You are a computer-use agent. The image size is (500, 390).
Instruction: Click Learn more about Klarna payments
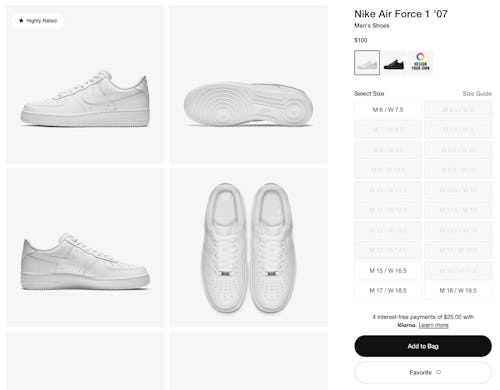pyautogui.click(x=433, y=325)
